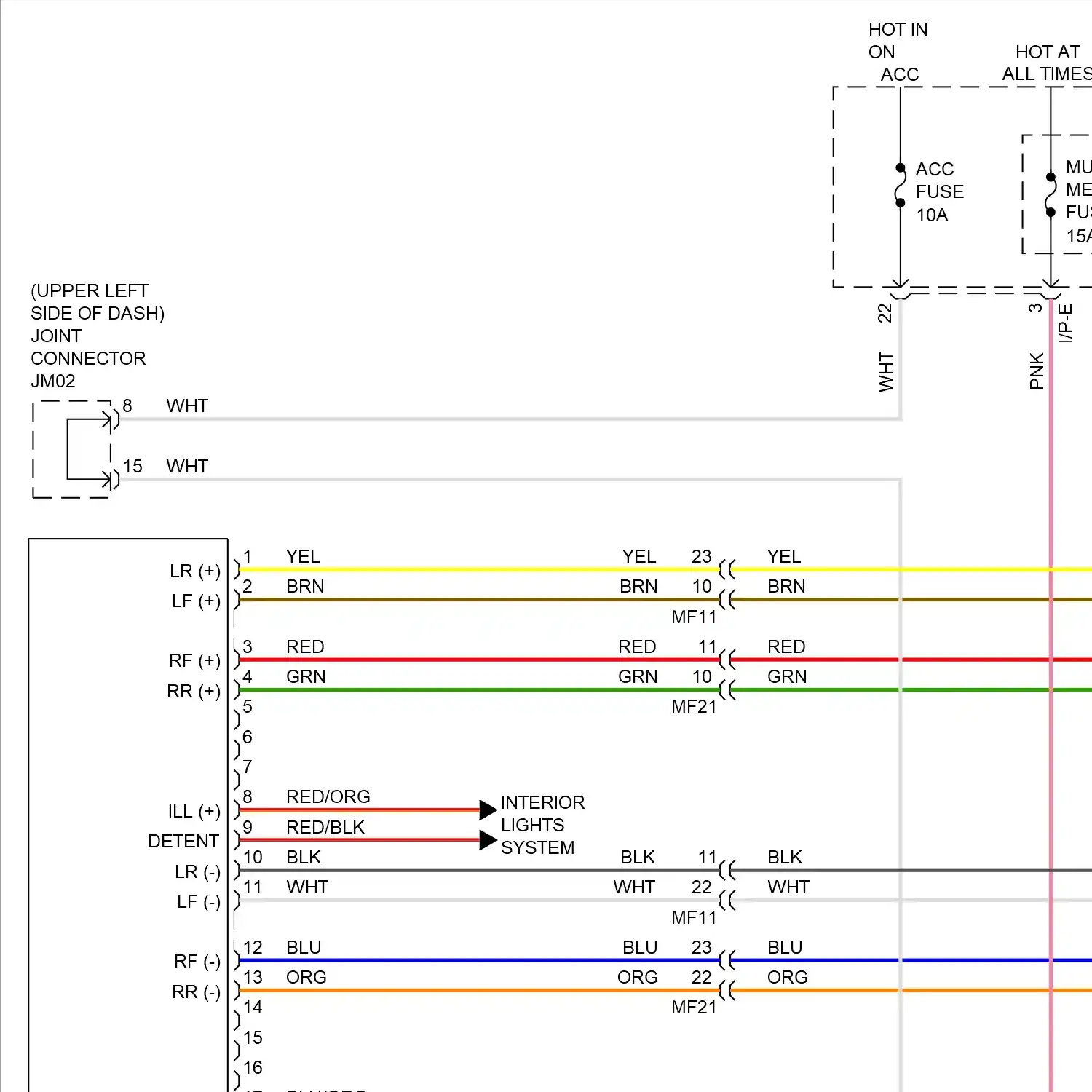The height and width of the screenshot is (1092, 1092).
Task: Click pin 15 WHT on the joint connector
Action: click(132, 467)
